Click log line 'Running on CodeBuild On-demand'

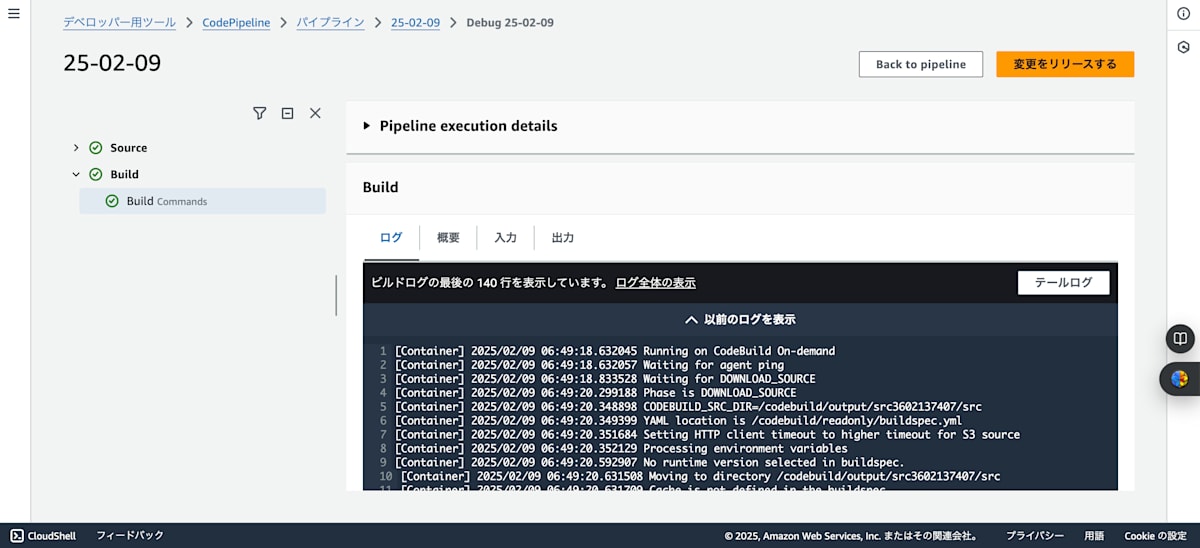[615, 351]
